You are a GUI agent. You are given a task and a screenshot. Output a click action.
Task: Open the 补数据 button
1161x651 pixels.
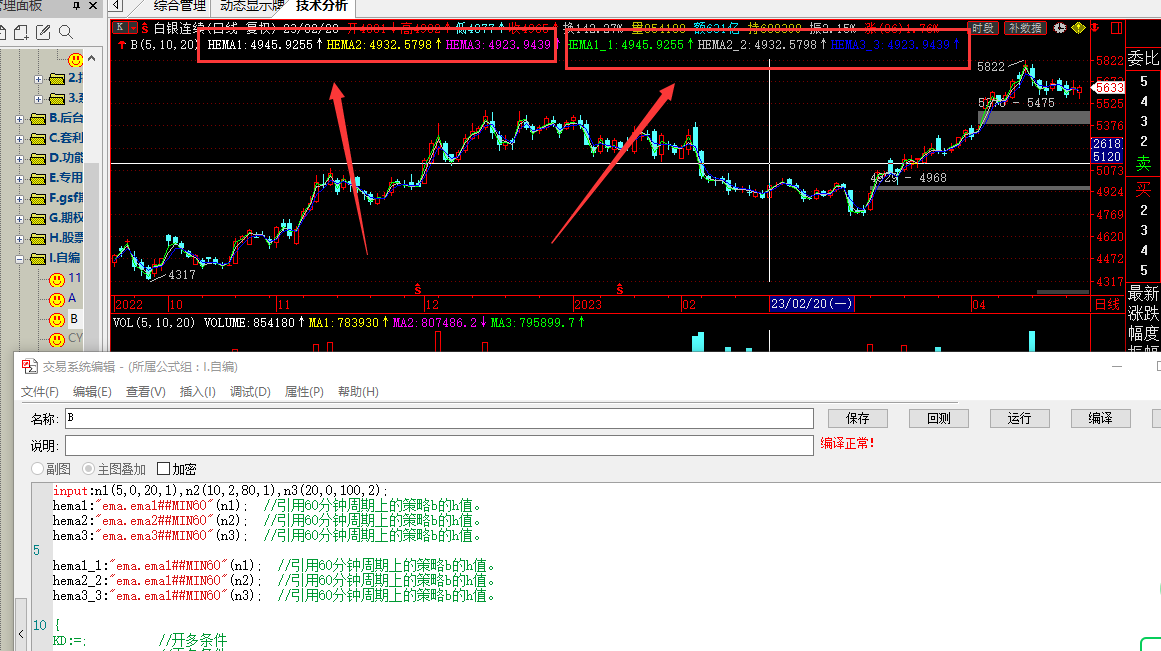coord(1025,28)
